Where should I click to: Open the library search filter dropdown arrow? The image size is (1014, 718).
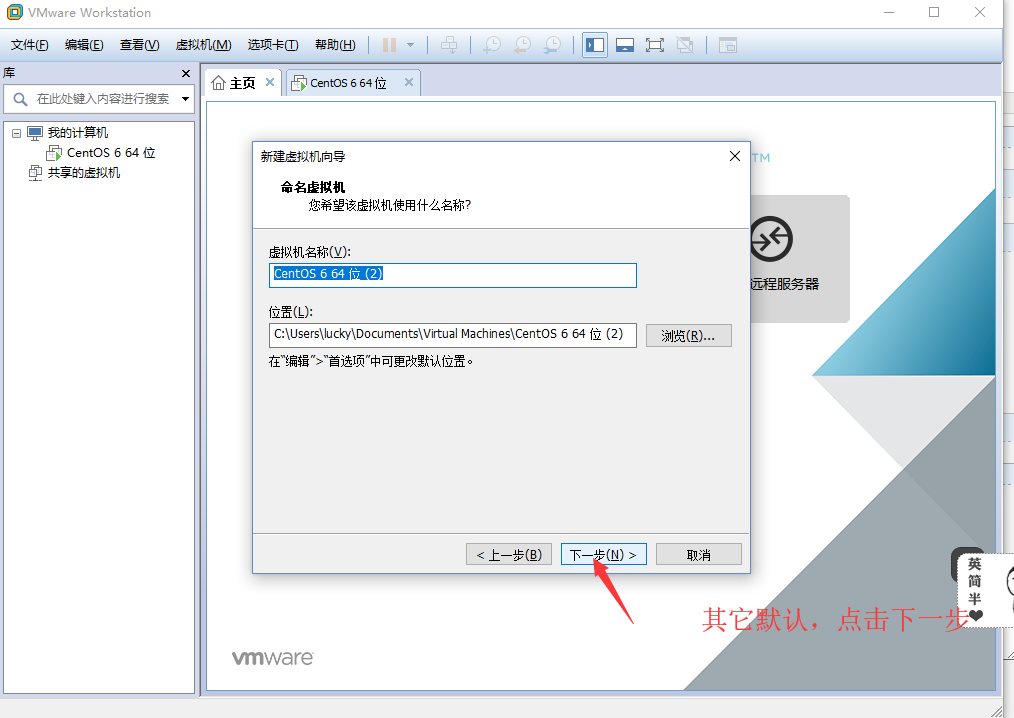point(186,99)
